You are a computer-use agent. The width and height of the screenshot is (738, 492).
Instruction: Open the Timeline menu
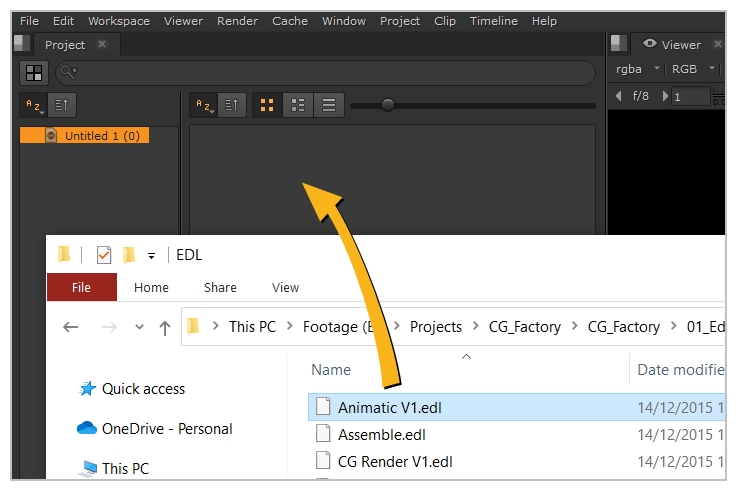click(x=493, y=21)
